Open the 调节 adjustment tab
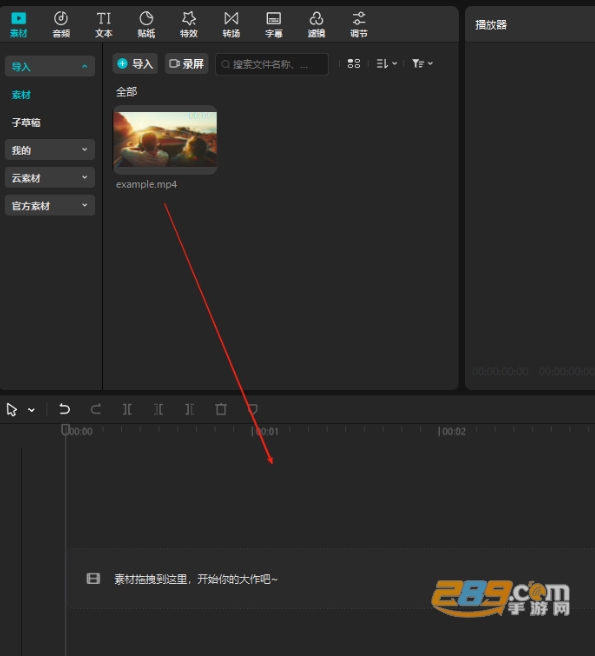 359,25
